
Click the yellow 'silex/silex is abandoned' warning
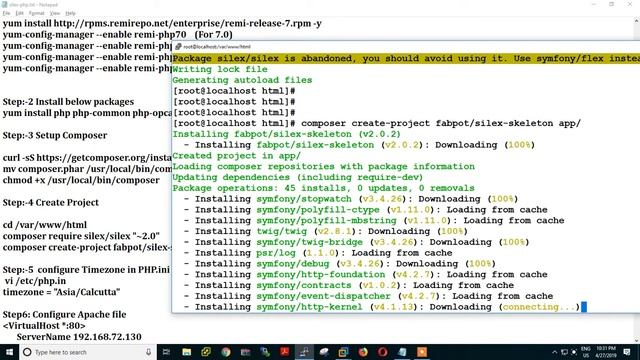pos(406,58)
